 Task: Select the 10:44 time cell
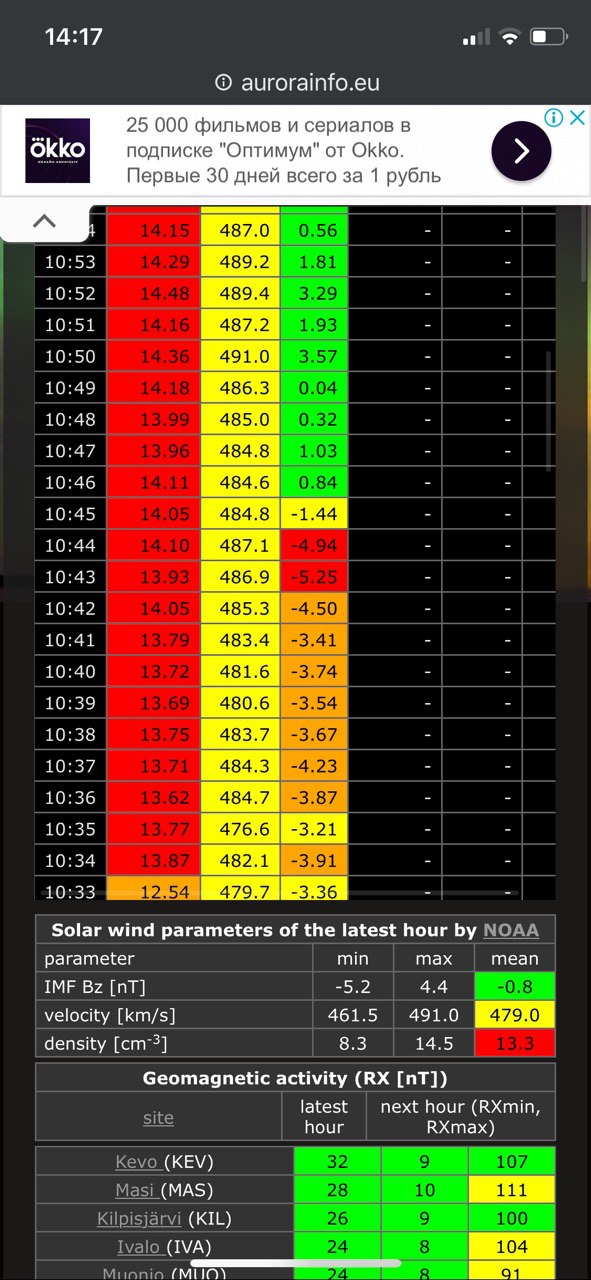(70, 547)
